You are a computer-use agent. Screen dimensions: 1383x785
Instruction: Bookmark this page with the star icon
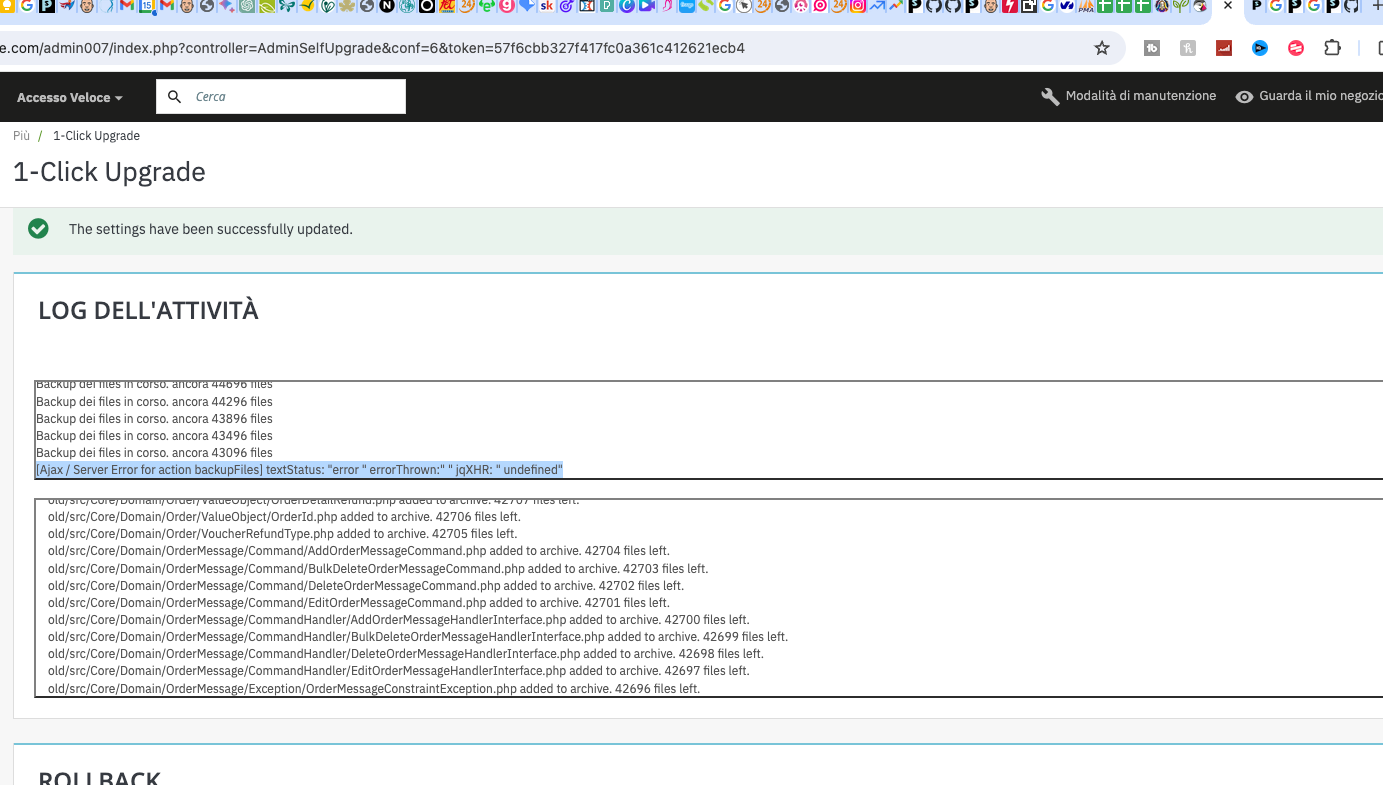pyautogui.click(x=1102, y=48)
